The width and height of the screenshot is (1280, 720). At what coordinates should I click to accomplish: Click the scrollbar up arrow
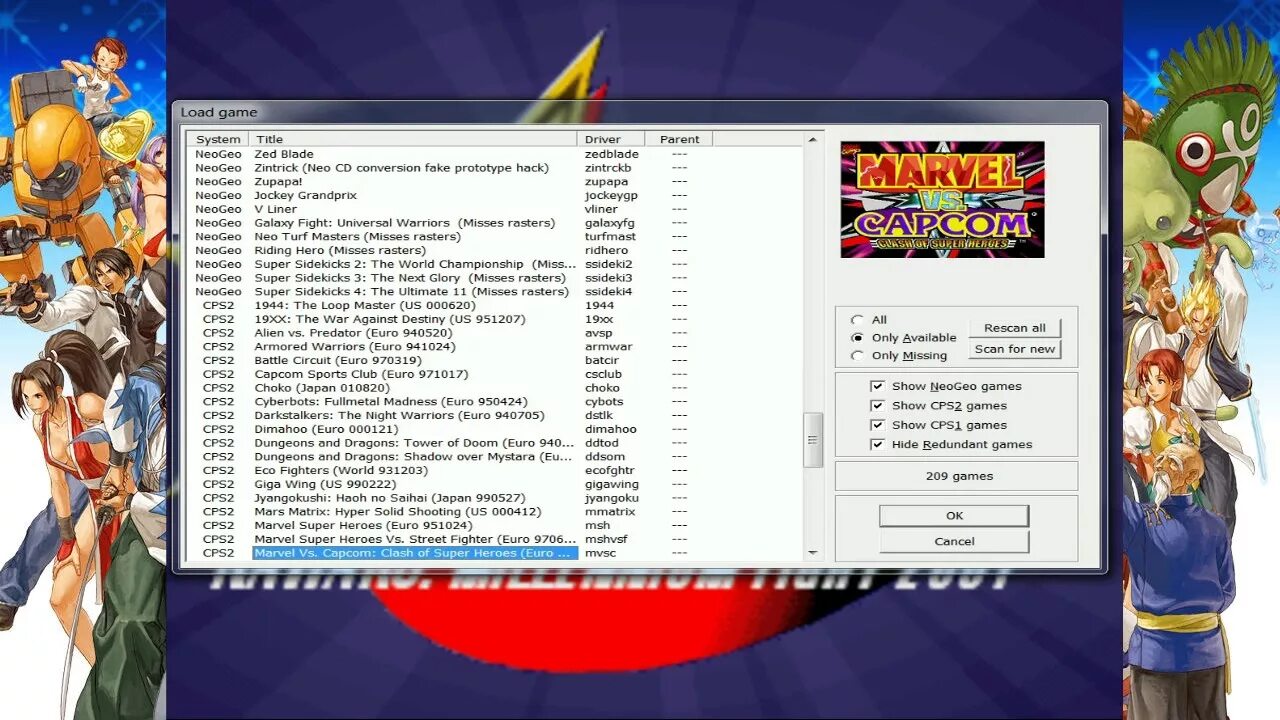tap(812, 140)
